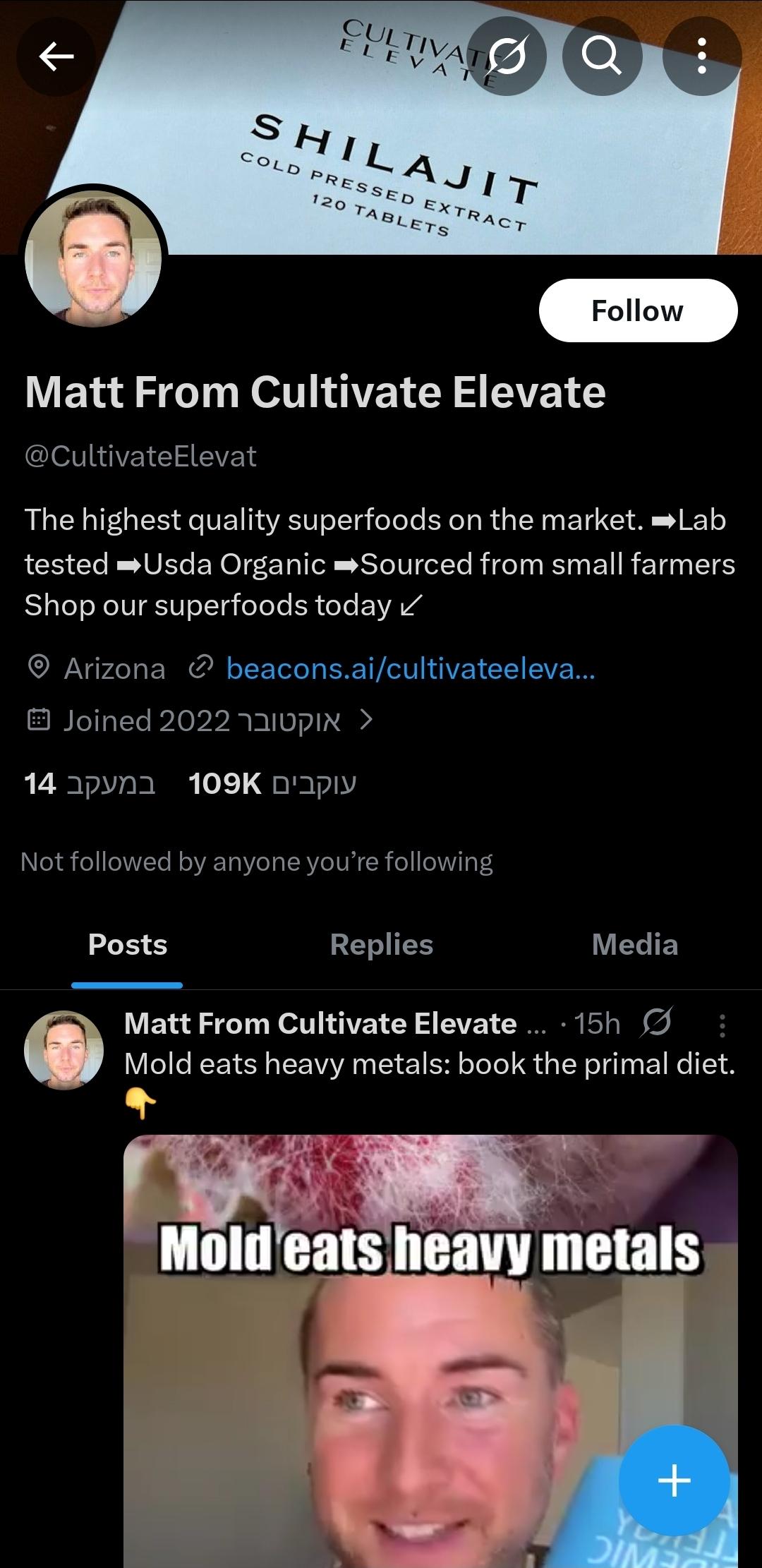Switch to the Replies tab
Screen dimensions: 762x1568
point(381,944)
